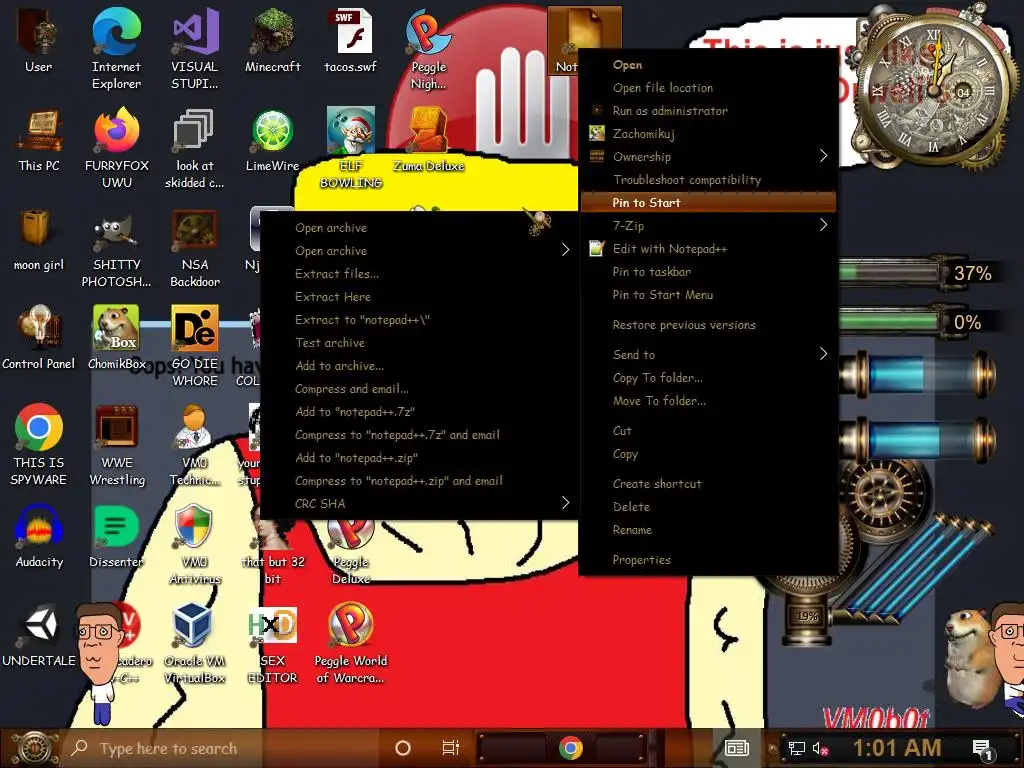1024x768 pixels.
Task: Select the VISUAL STUPI... desktop icon
Action: (x=195, y=49)
